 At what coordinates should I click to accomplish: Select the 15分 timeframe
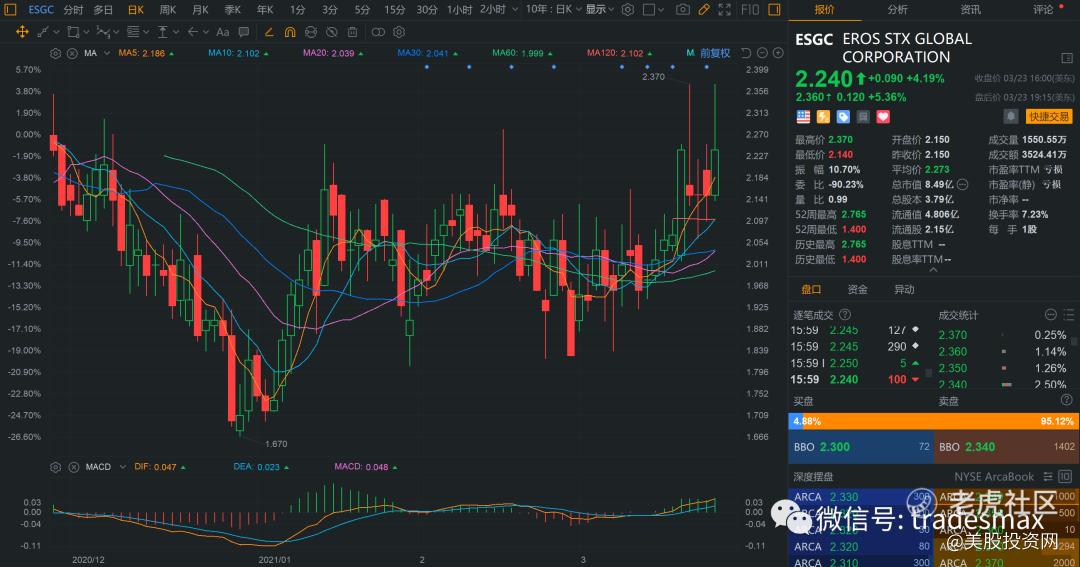click(395, 10)
